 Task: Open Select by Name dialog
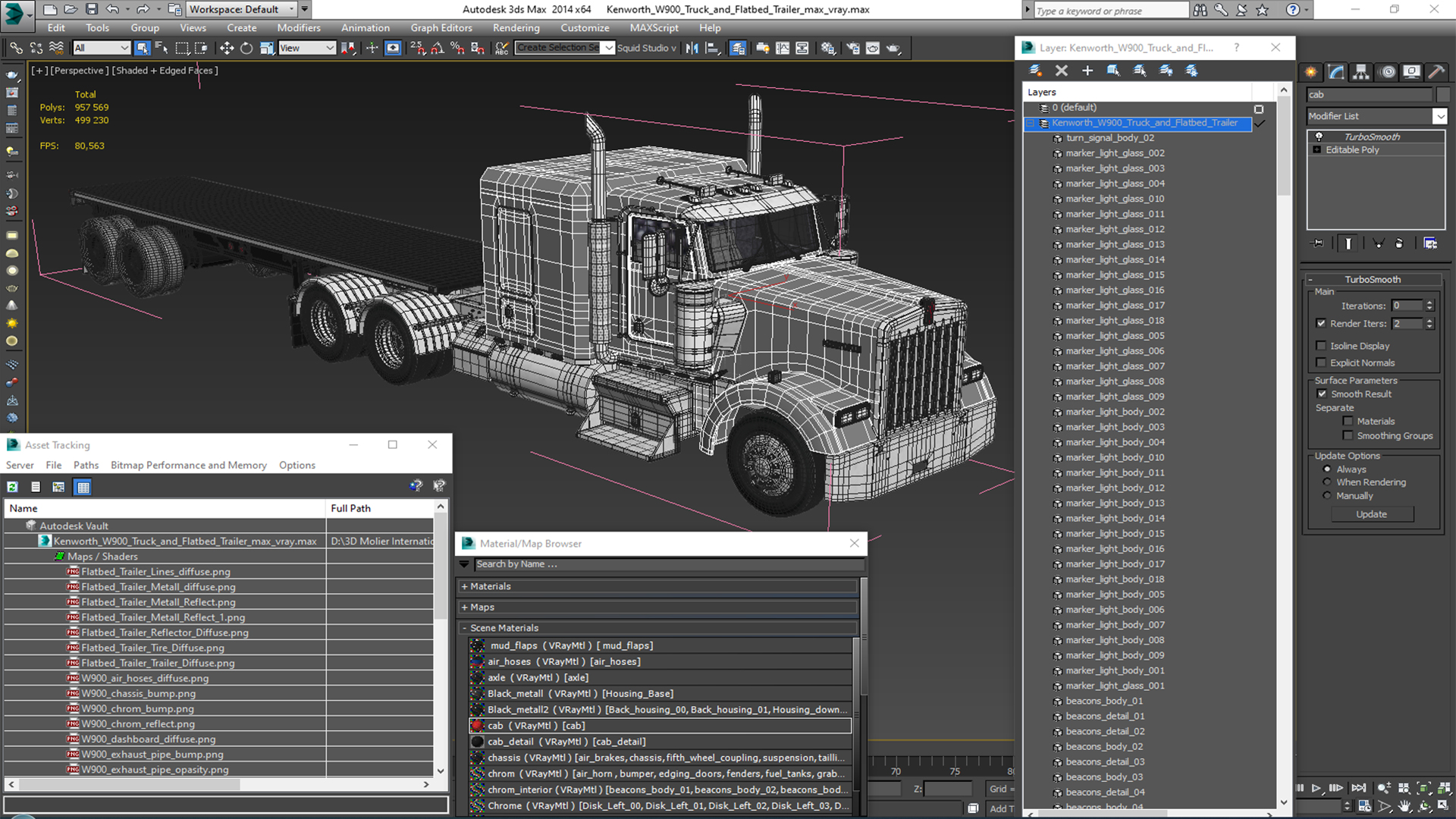point(162,48)
